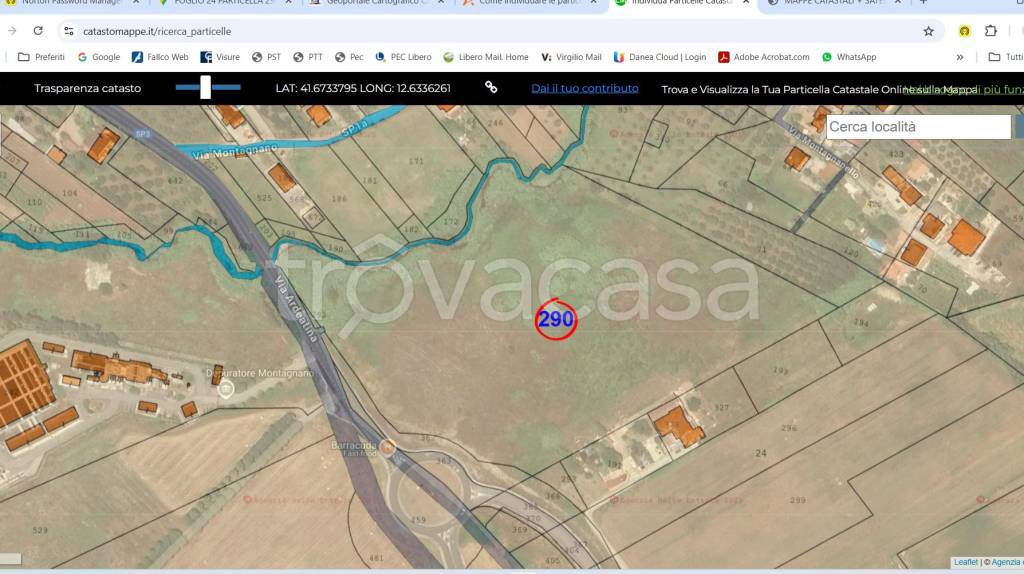1024x574 pixels.
Task: Open the Libero Mail Home bookmark
Action: 486,57
